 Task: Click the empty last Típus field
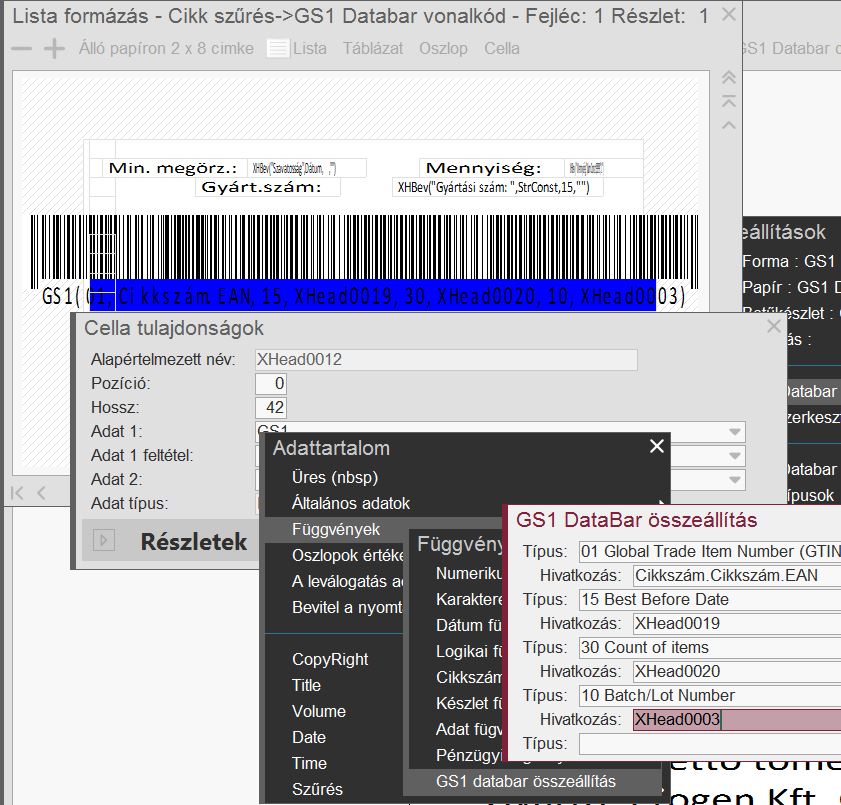coord(710,744)
